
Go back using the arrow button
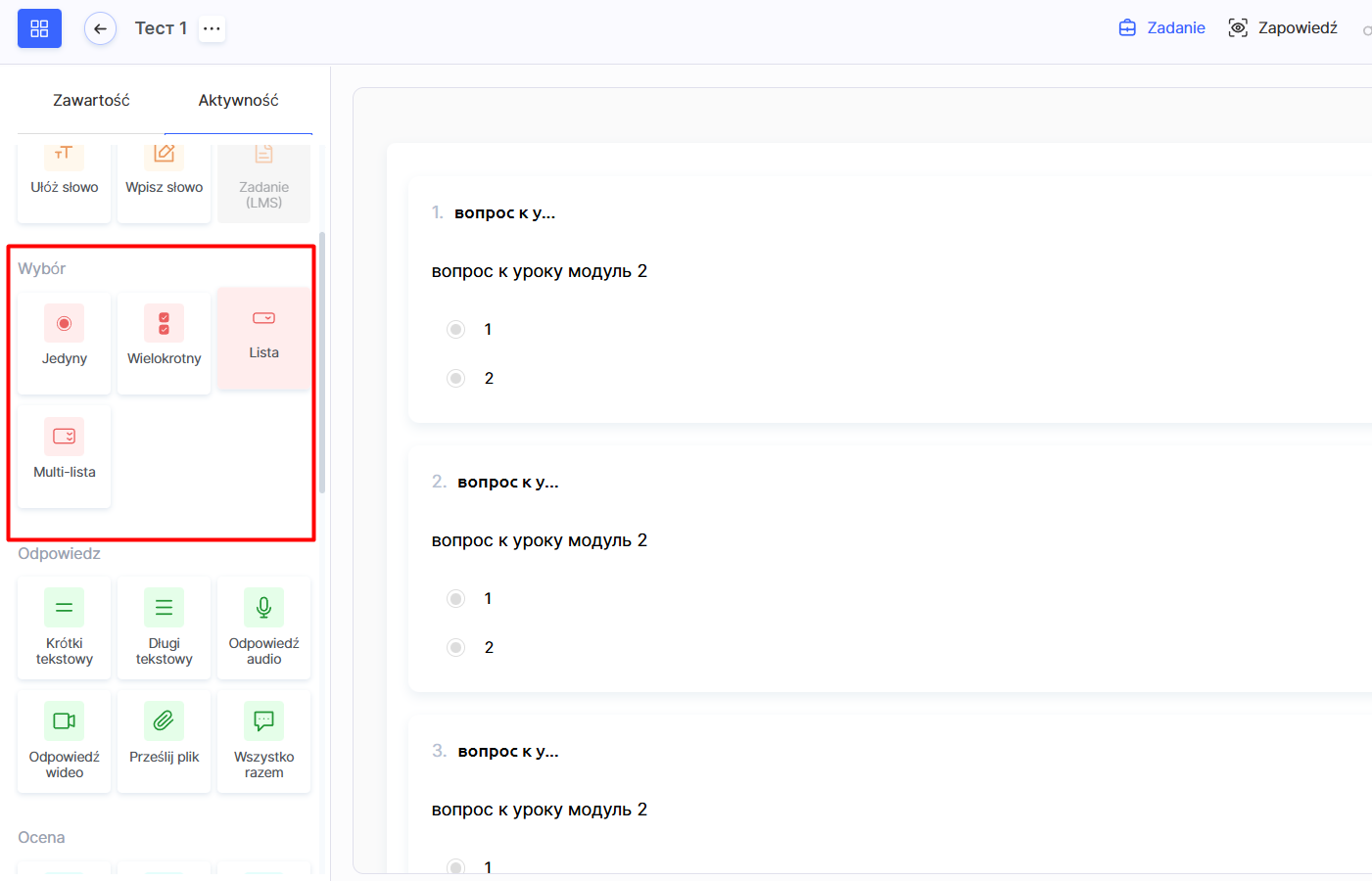(100, 28)
